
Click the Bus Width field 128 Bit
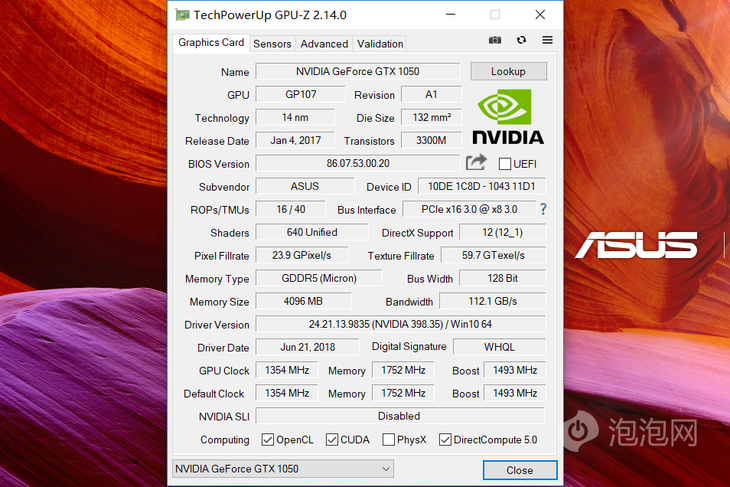(502, 278)
